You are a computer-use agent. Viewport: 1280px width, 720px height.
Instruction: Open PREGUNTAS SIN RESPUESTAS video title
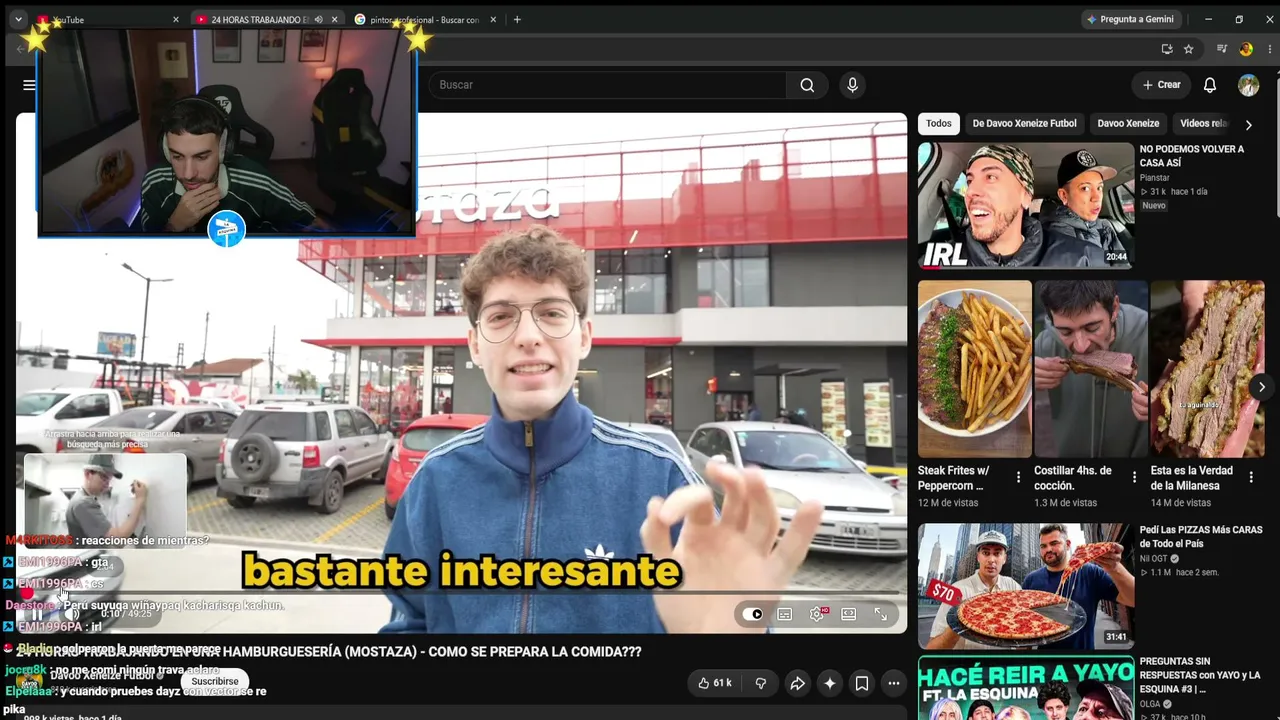(x=1200, y=675)
